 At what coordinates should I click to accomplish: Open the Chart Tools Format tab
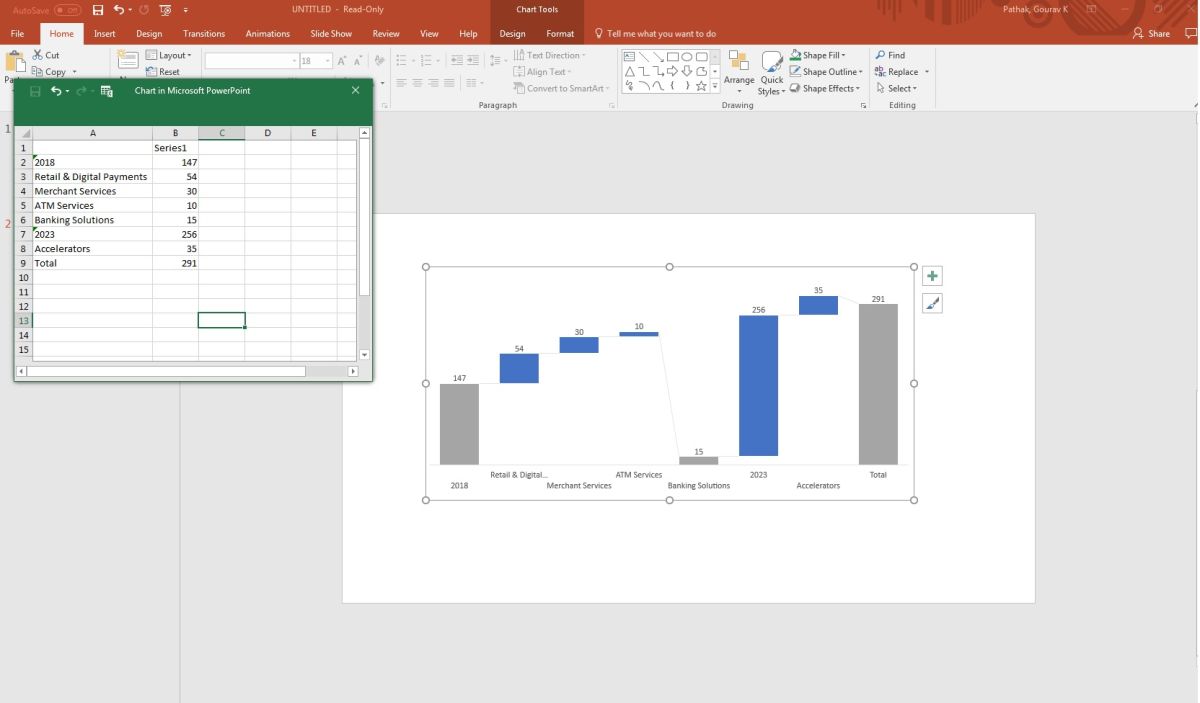pos(560,33)
